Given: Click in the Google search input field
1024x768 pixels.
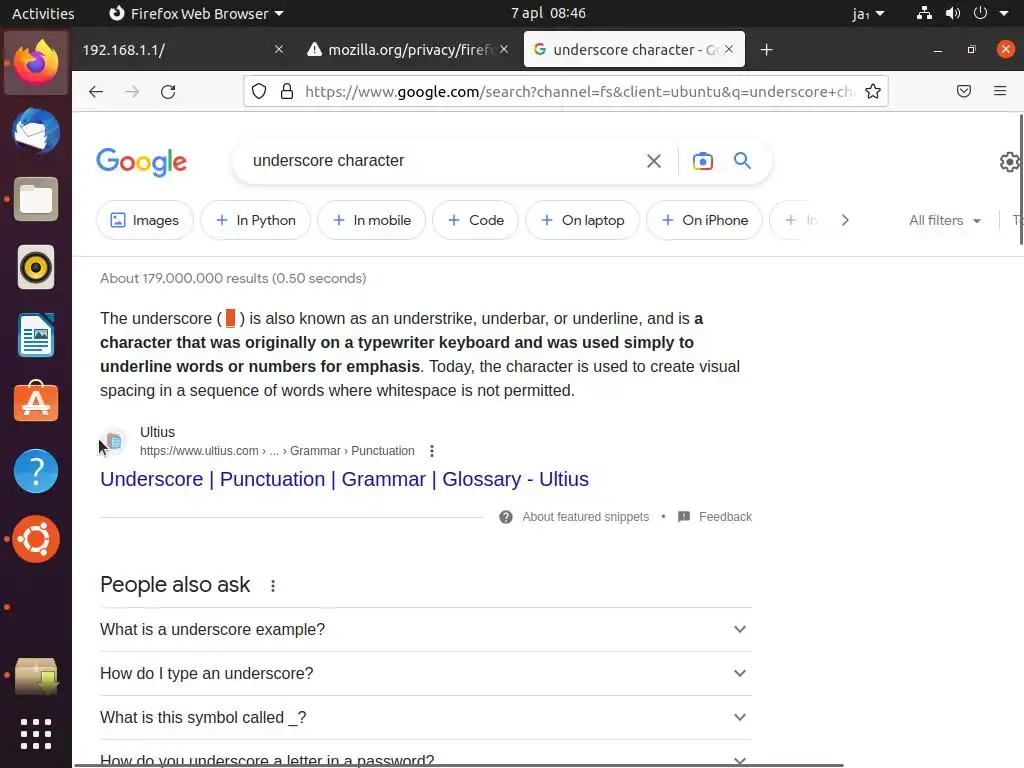Looking at the screenshot, I should click(x=444, y=161).
